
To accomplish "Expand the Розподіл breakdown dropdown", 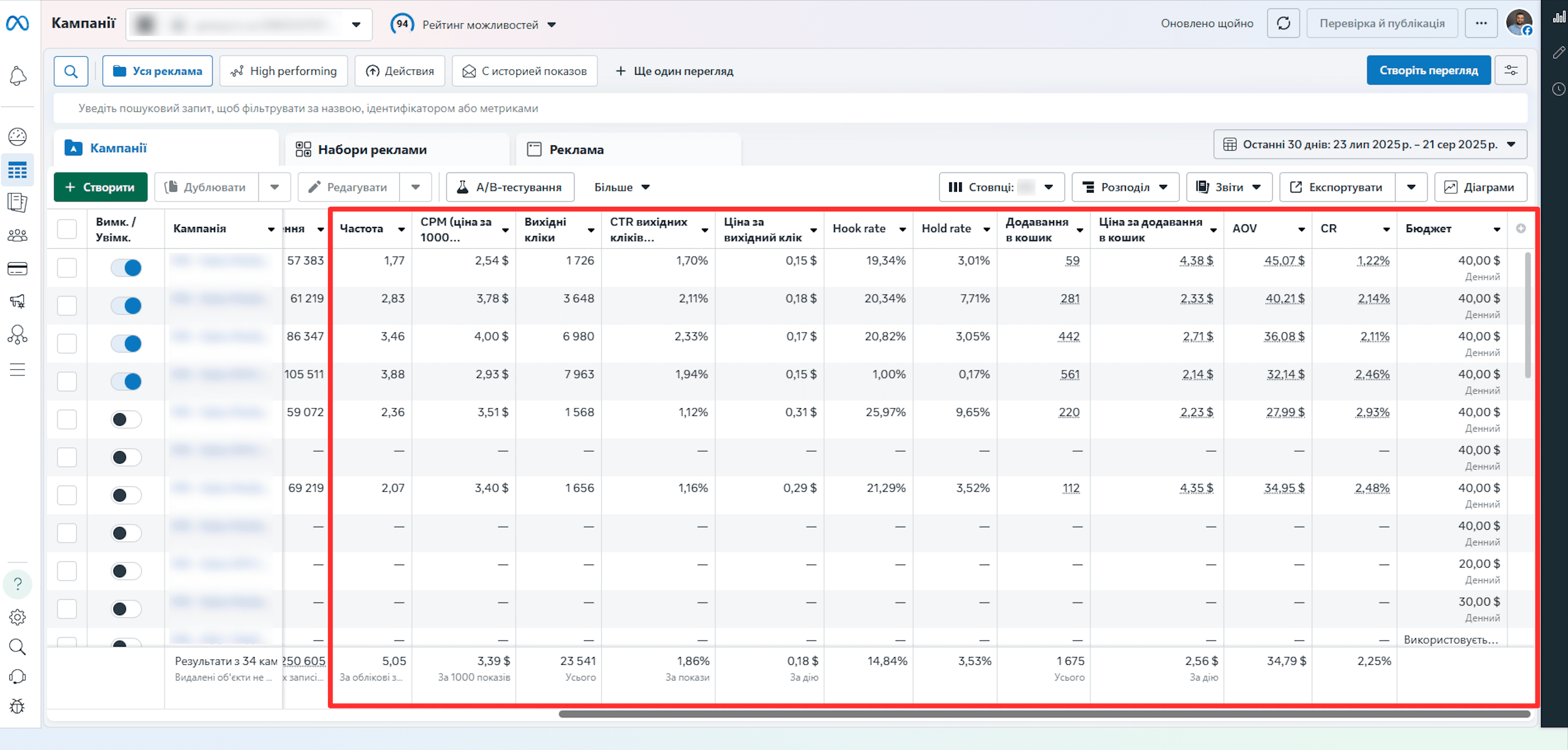I will click(x=1125, y=187).
